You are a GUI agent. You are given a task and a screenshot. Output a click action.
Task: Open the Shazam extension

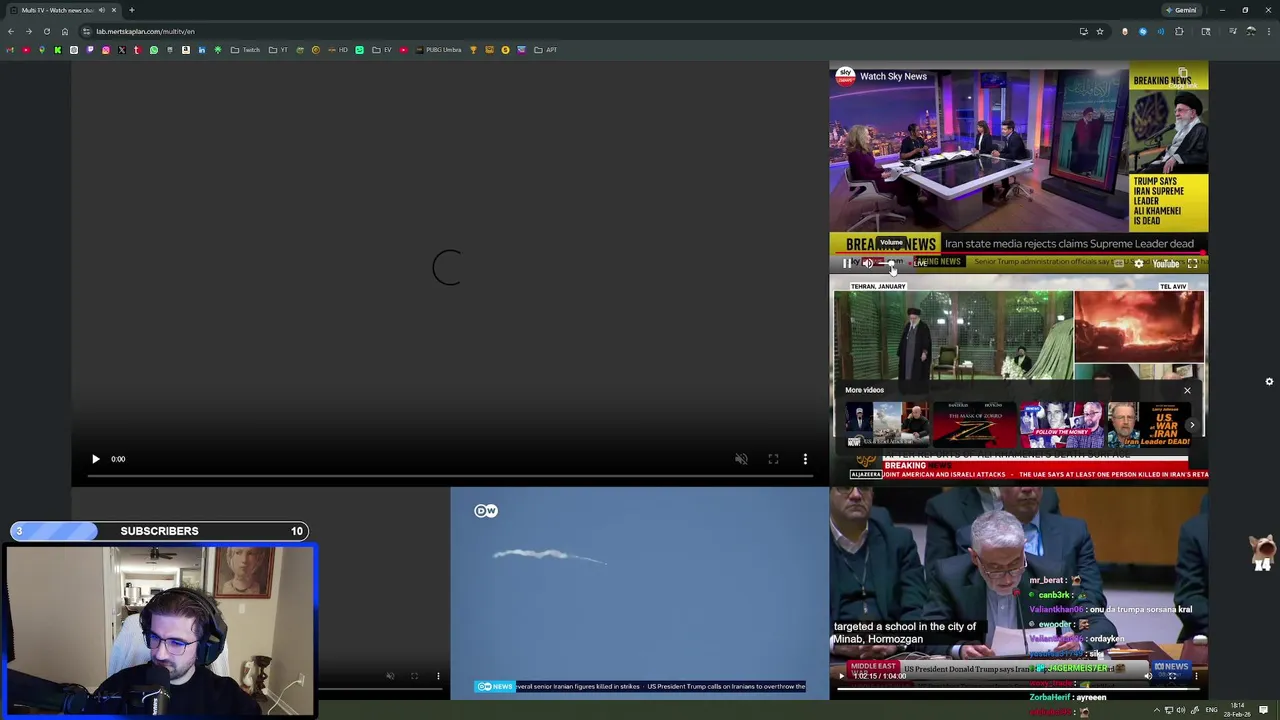(x=1142, y=31)
